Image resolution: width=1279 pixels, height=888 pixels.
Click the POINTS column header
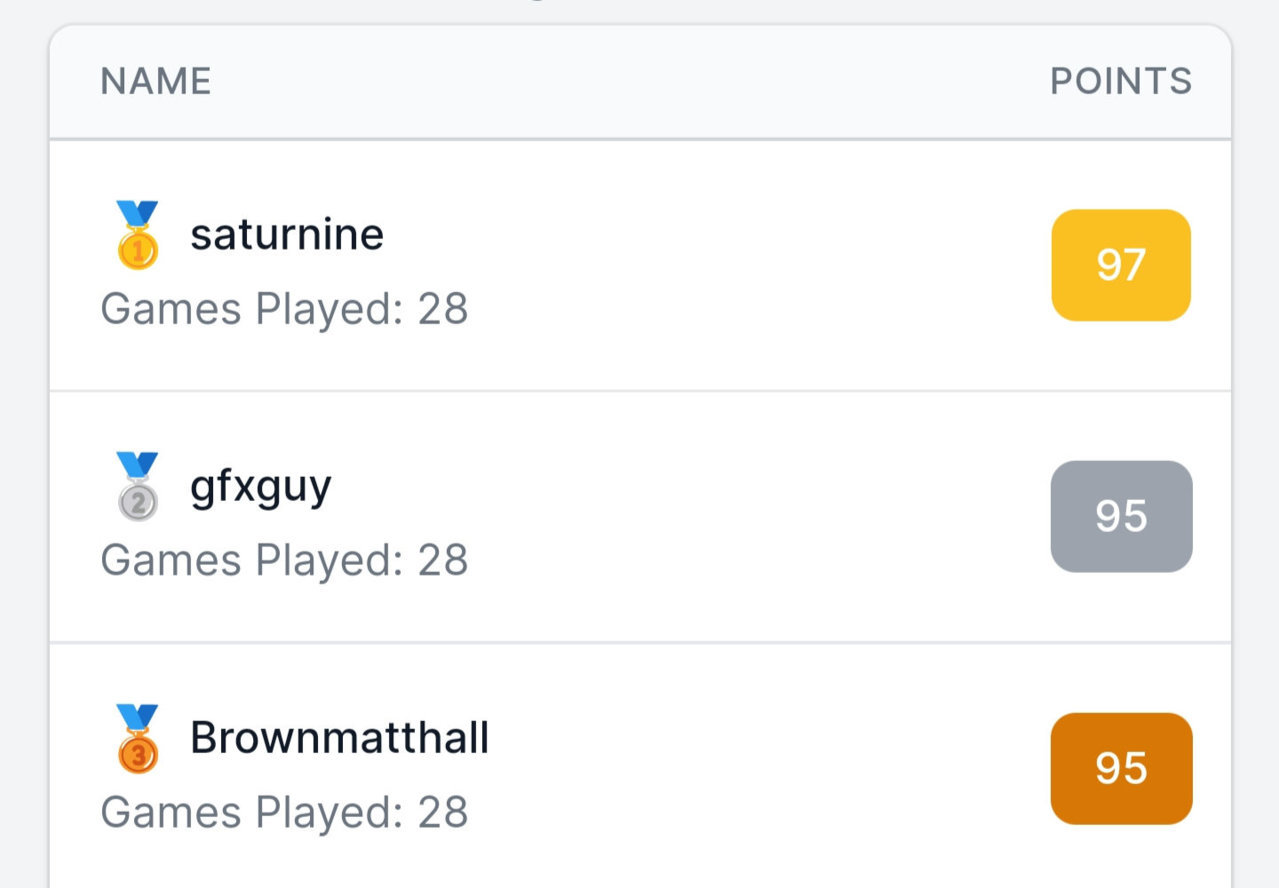[x=1121, y=81]
